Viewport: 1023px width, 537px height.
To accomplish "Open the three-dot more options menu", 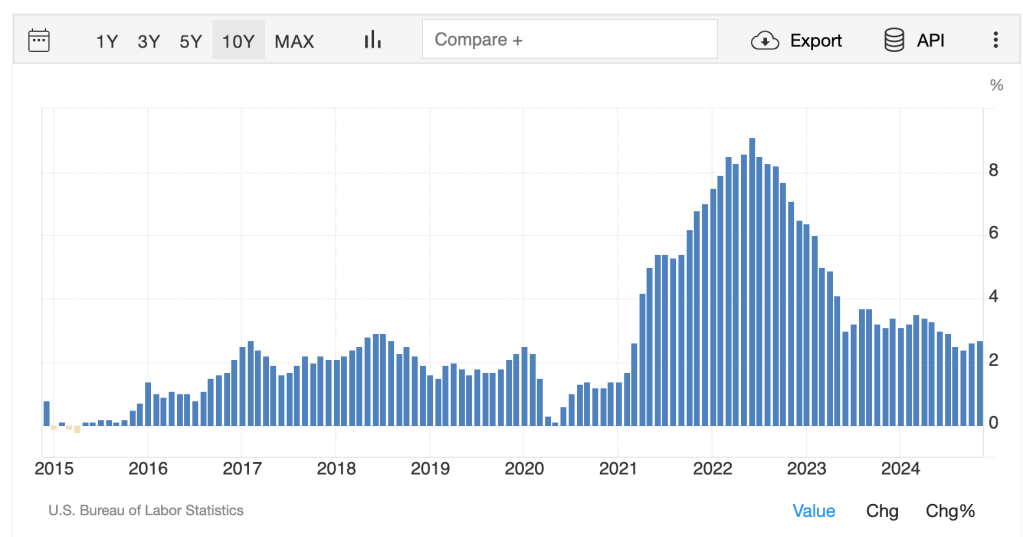I will tap(995, 40).
